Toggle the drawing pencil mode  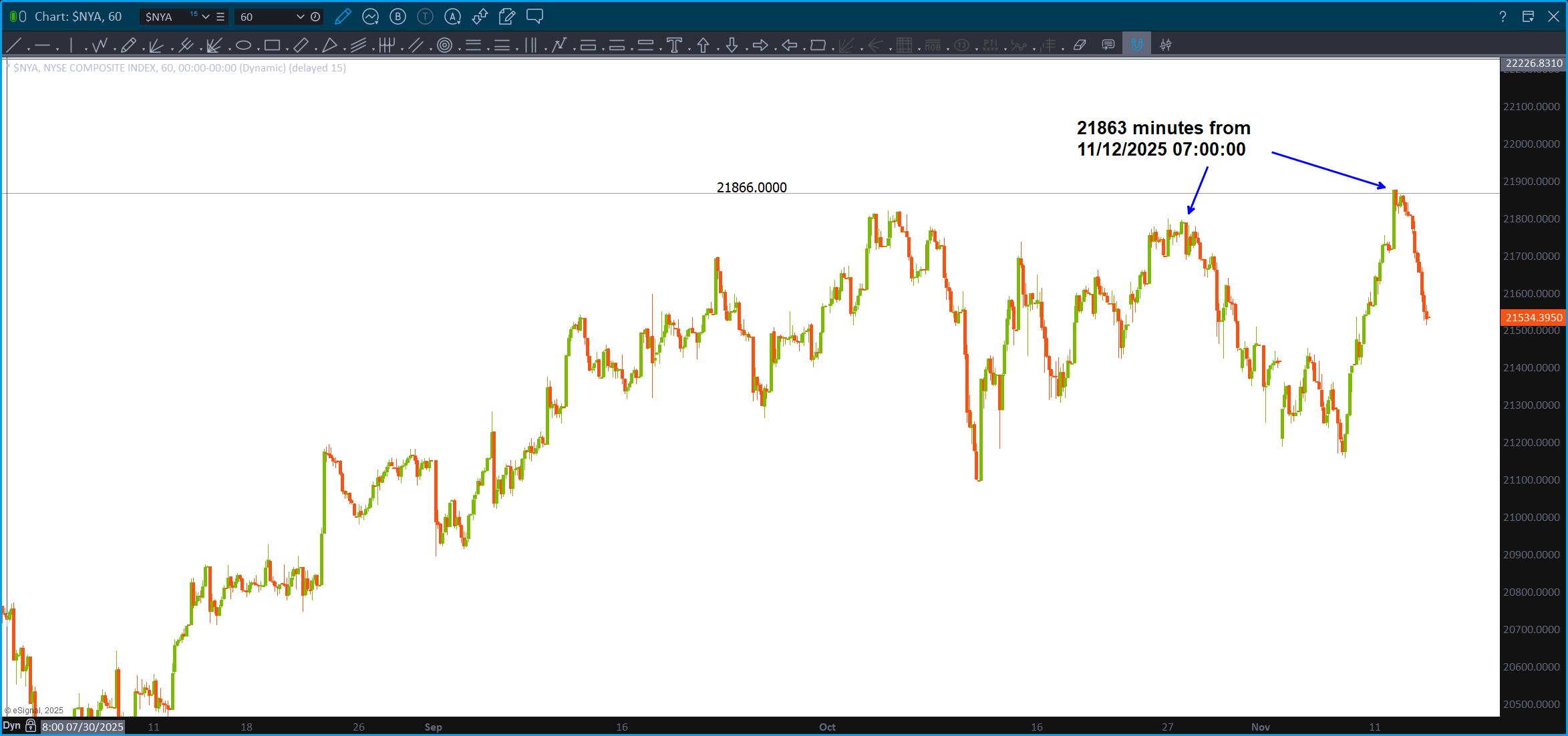pyautogui.click(x=343, y=17)
